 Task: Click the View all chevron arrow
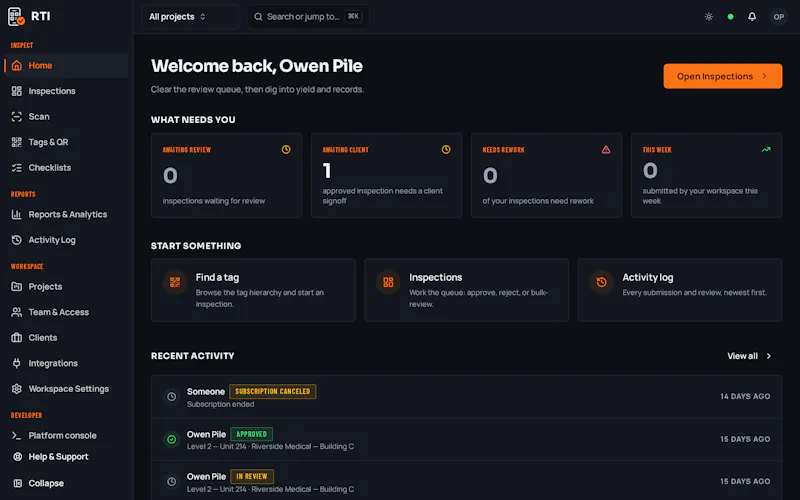tap(769, 356)
